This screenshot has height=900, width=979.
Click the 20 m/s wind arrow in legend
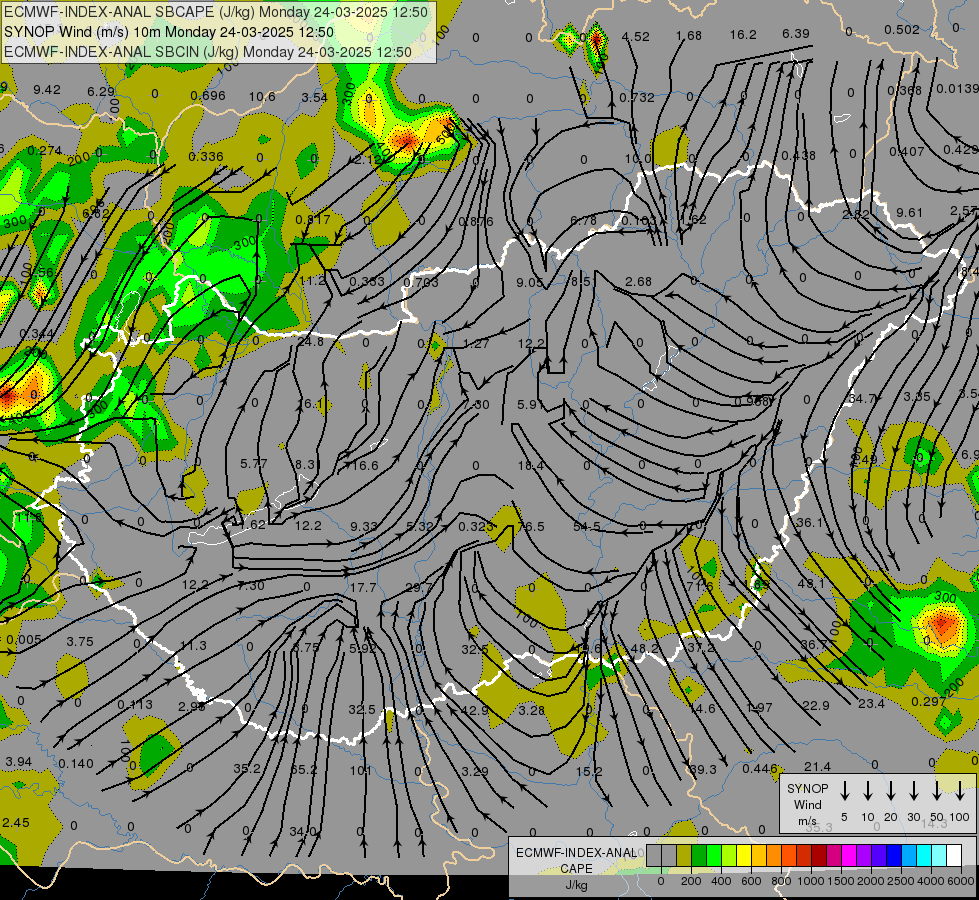click(x=891, y=791)
